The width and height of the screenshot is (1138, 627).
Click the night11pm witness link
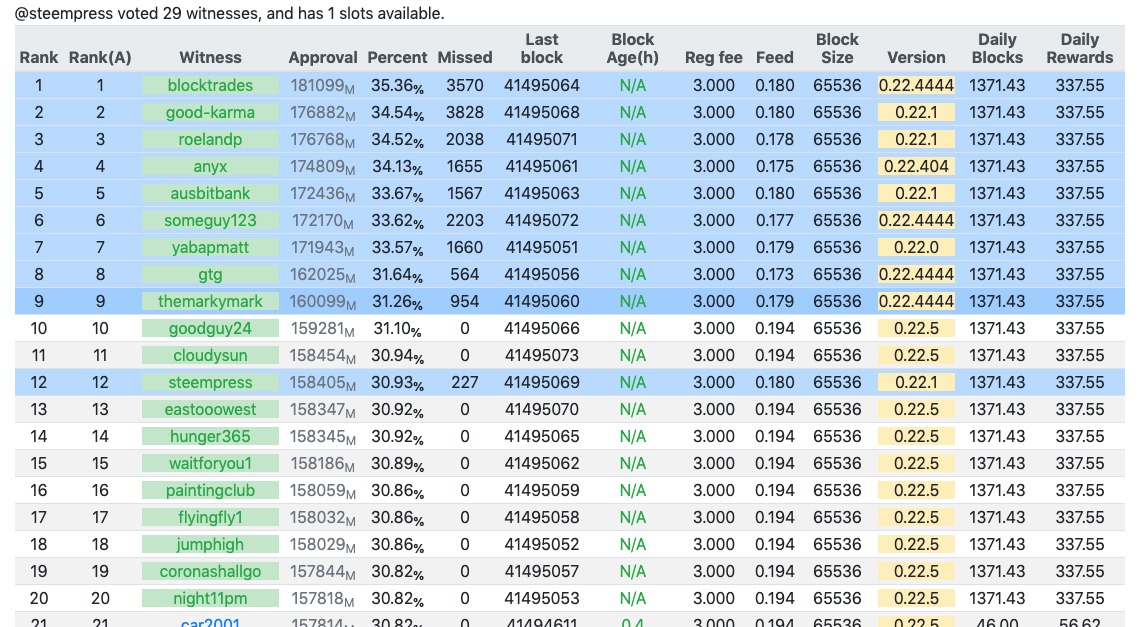pyautogui.click(x=210, y=599)
